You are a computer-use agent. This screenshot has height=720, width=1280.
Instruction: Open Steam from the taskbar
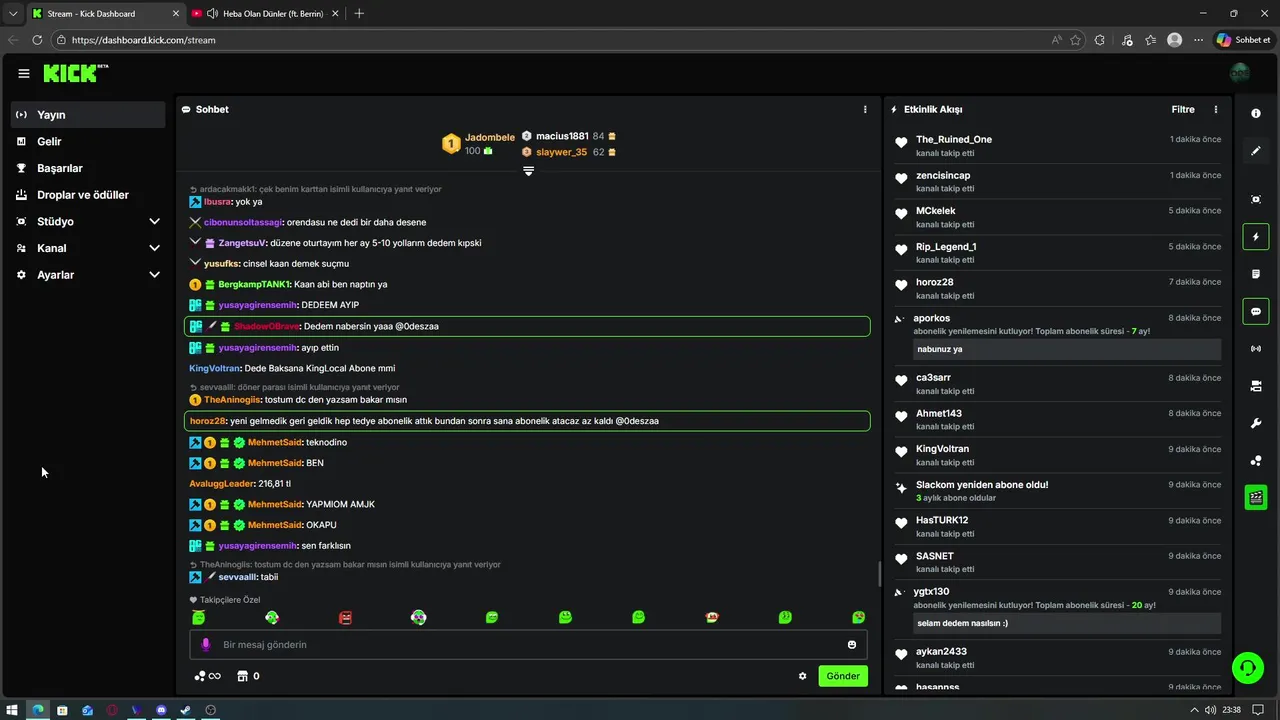[185, 710]
